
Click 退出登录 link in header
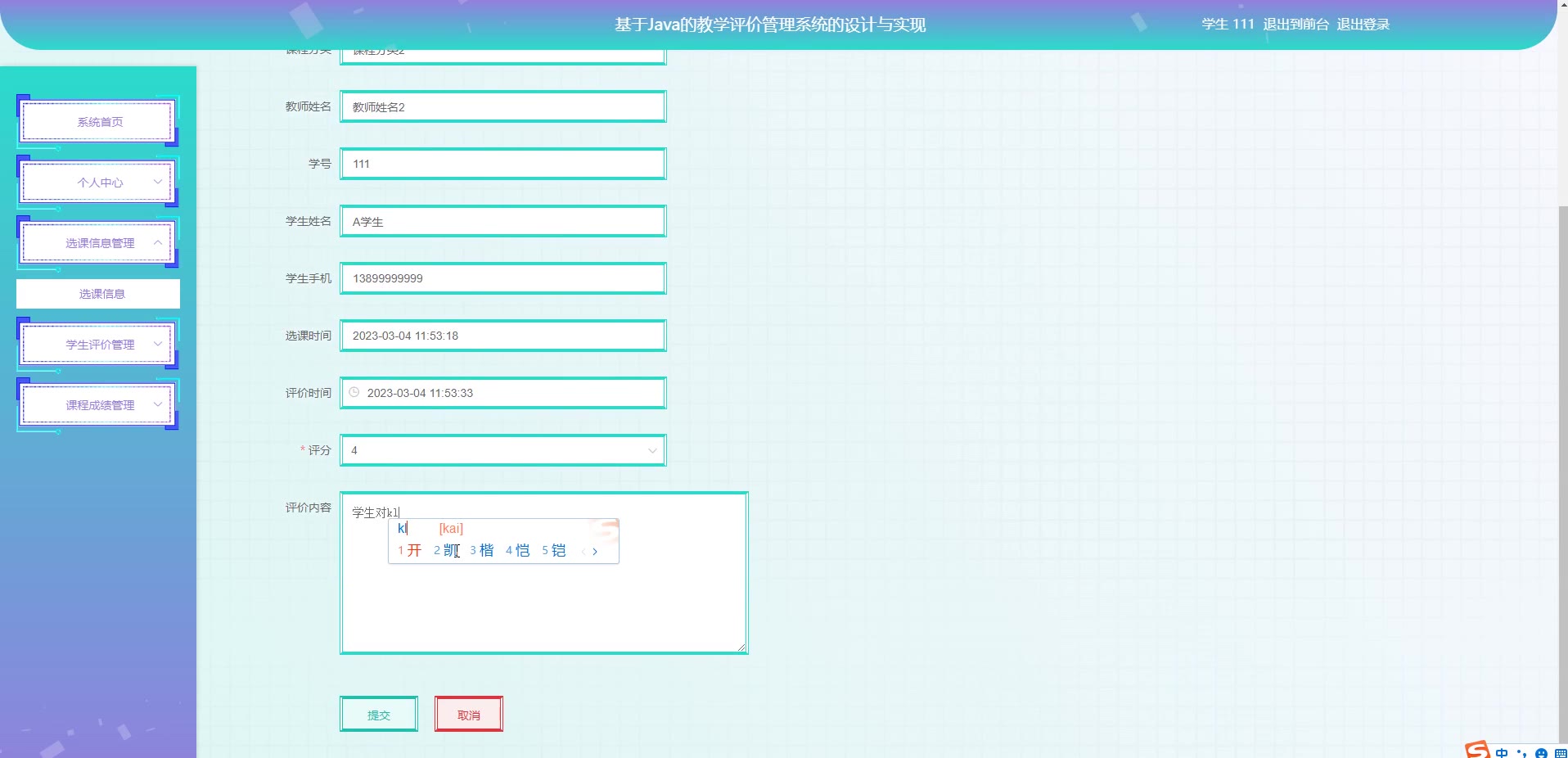(x=1363, y=24)
